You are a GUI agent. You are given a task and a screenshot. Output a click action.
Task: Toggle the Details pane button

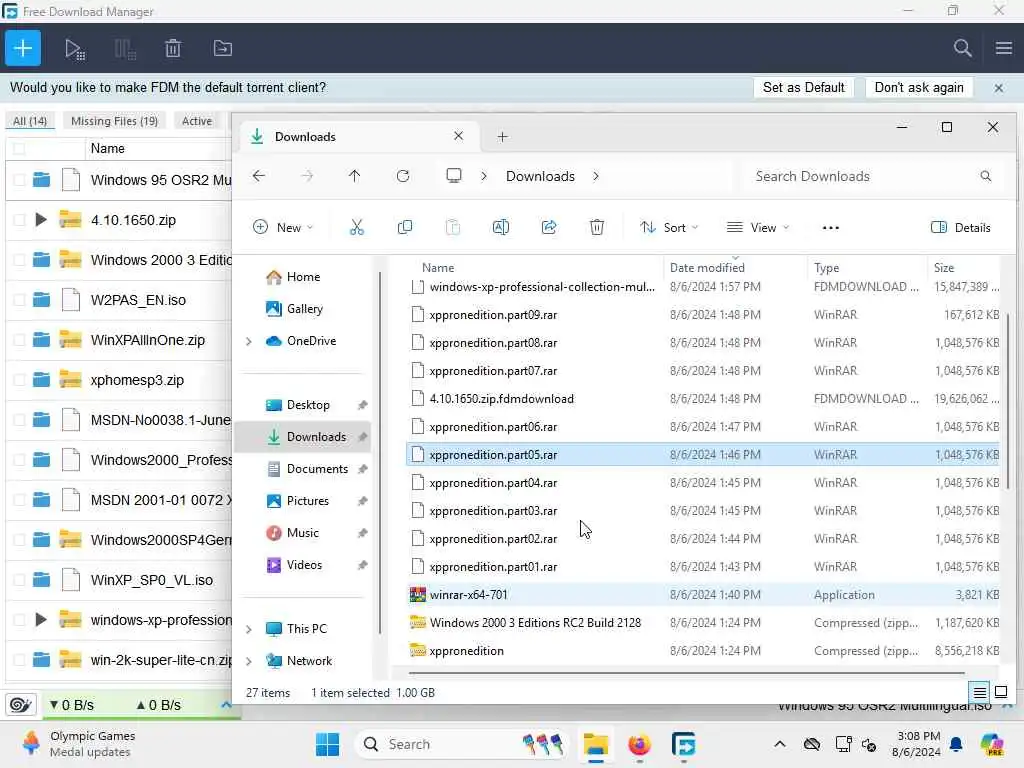(961, 227)
